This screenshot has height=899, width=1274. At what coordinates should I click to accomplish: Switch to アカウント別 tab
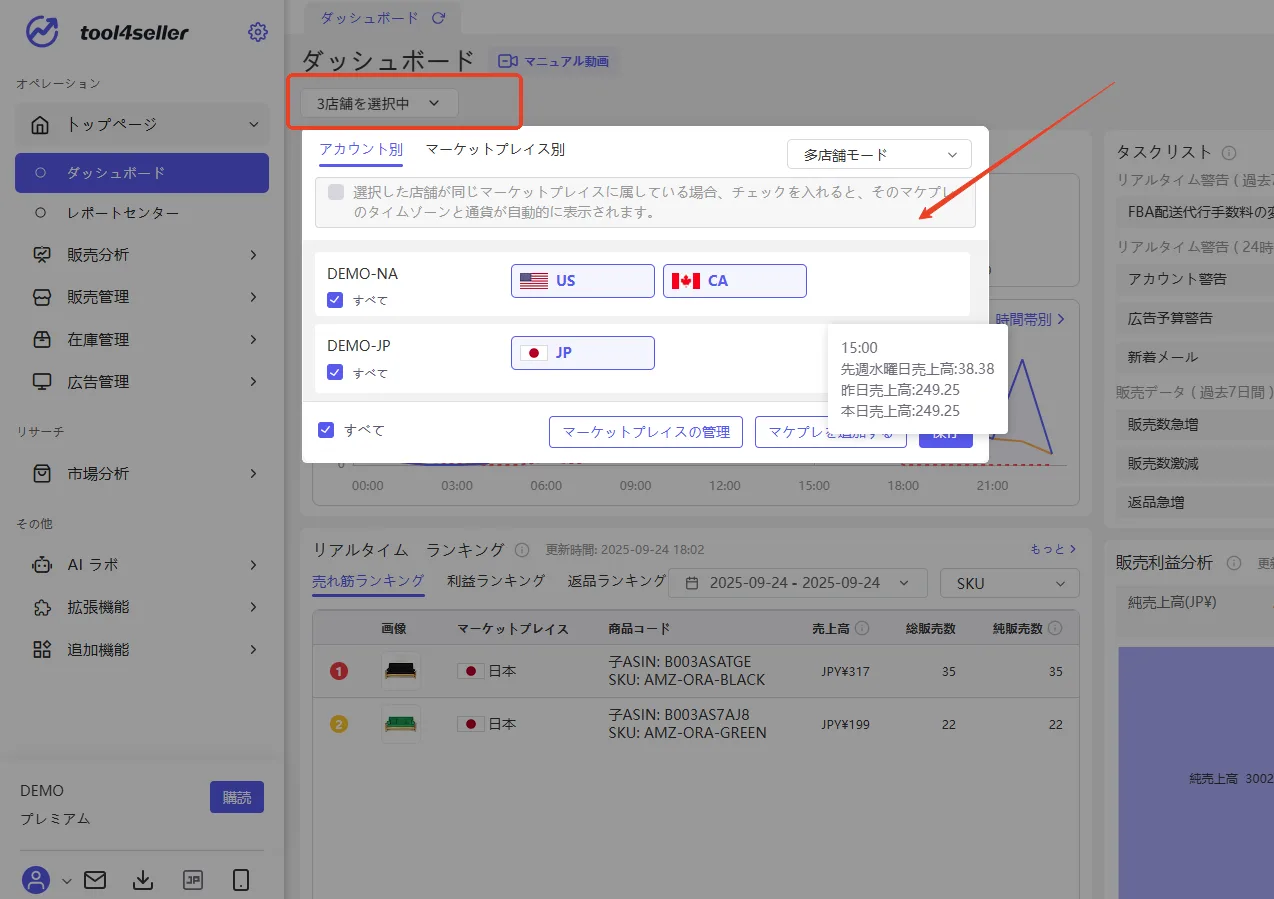point(361,150)
